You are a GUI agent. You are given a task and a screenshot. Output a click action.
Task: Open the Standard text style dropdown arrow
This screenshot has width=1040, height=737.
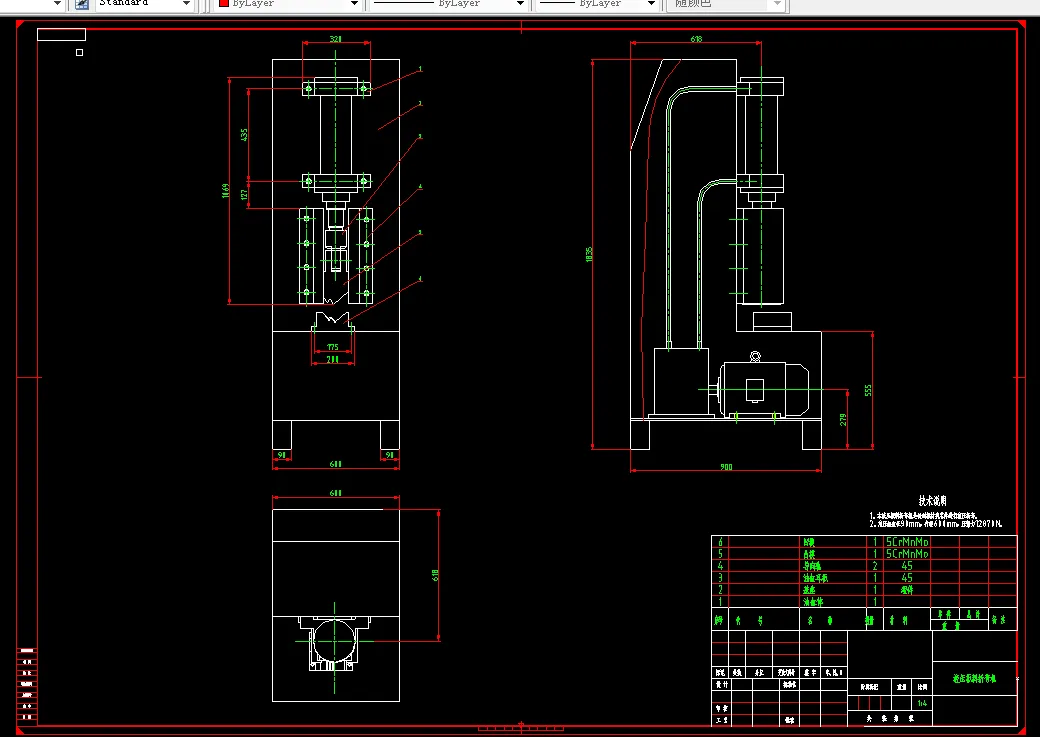pyautogui.click(x=186, y=4)
